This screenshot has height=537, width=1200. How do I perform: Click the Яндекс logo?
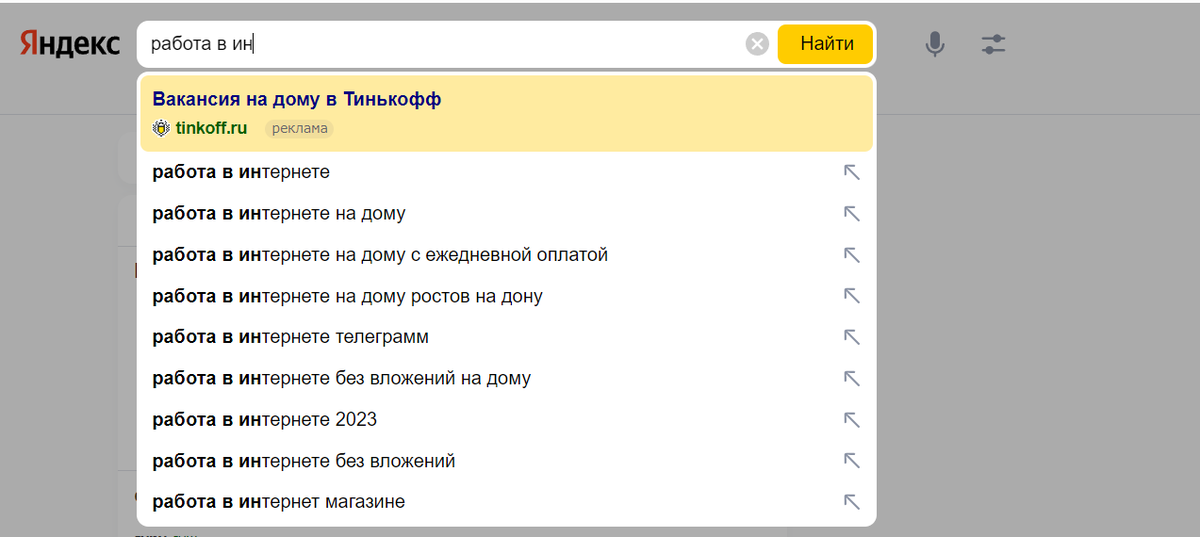70,44
